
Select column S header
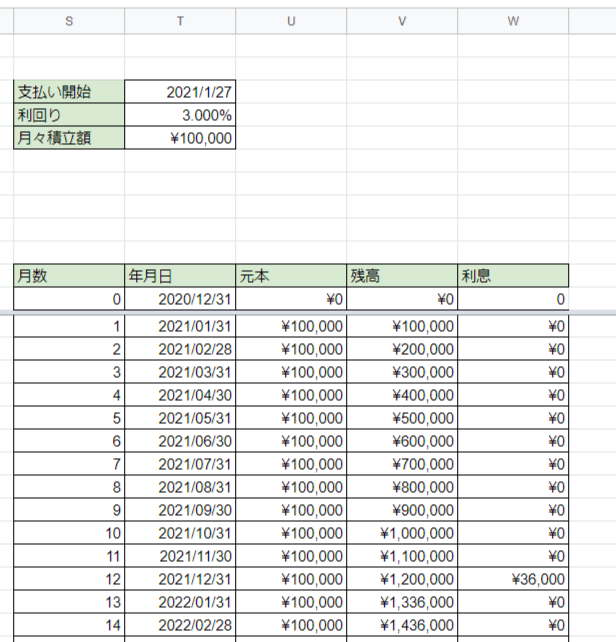point(69,20)
